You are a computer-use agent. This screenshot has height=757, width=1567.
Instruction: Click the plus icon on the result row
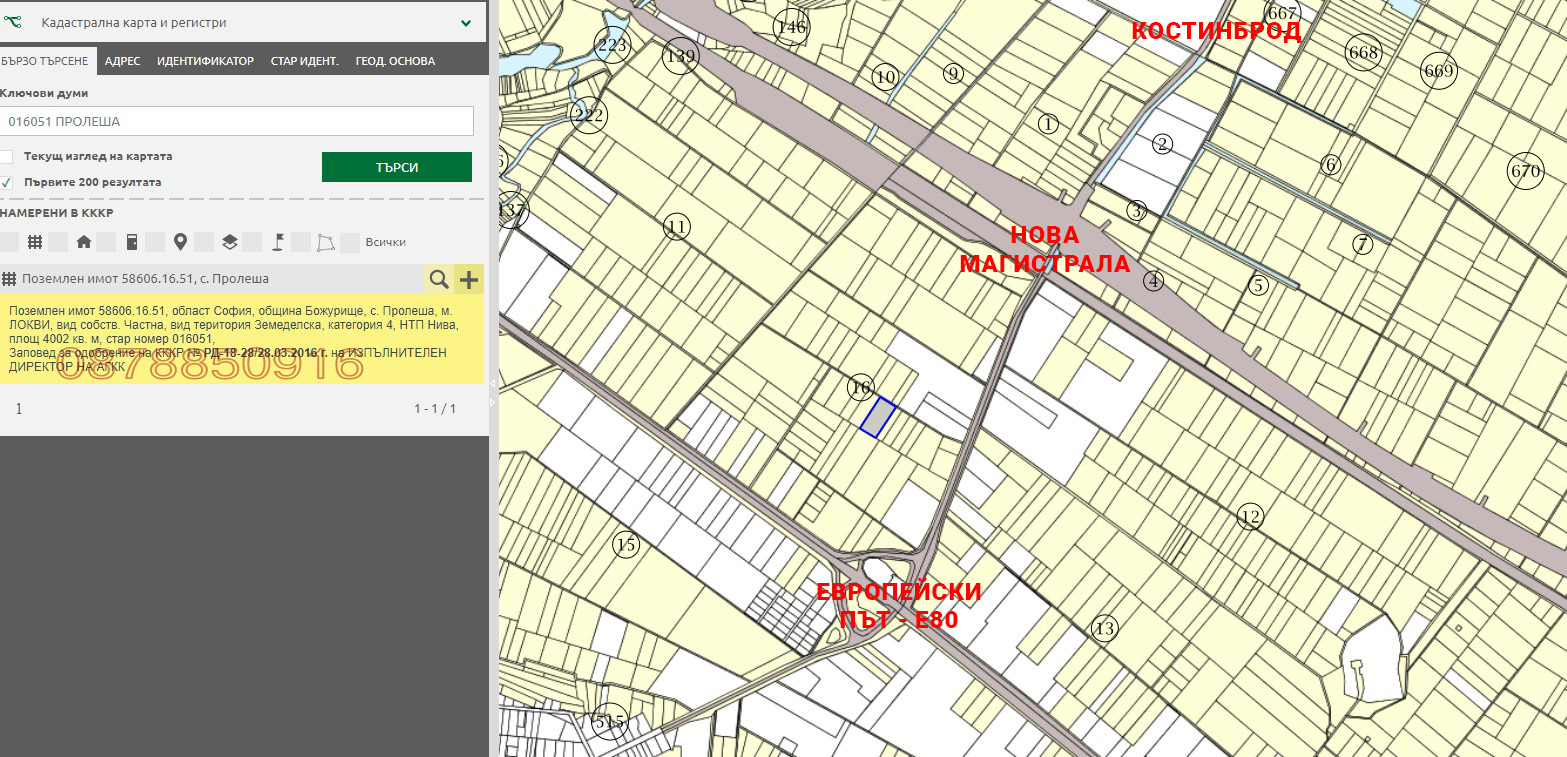point(468,279)
